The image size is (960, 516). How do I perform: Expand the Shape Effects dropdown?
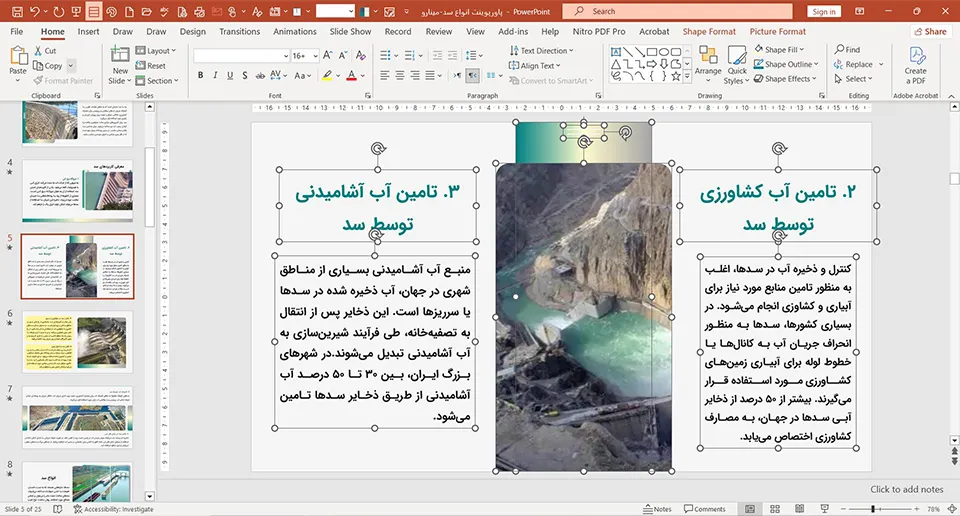(785, 79)
